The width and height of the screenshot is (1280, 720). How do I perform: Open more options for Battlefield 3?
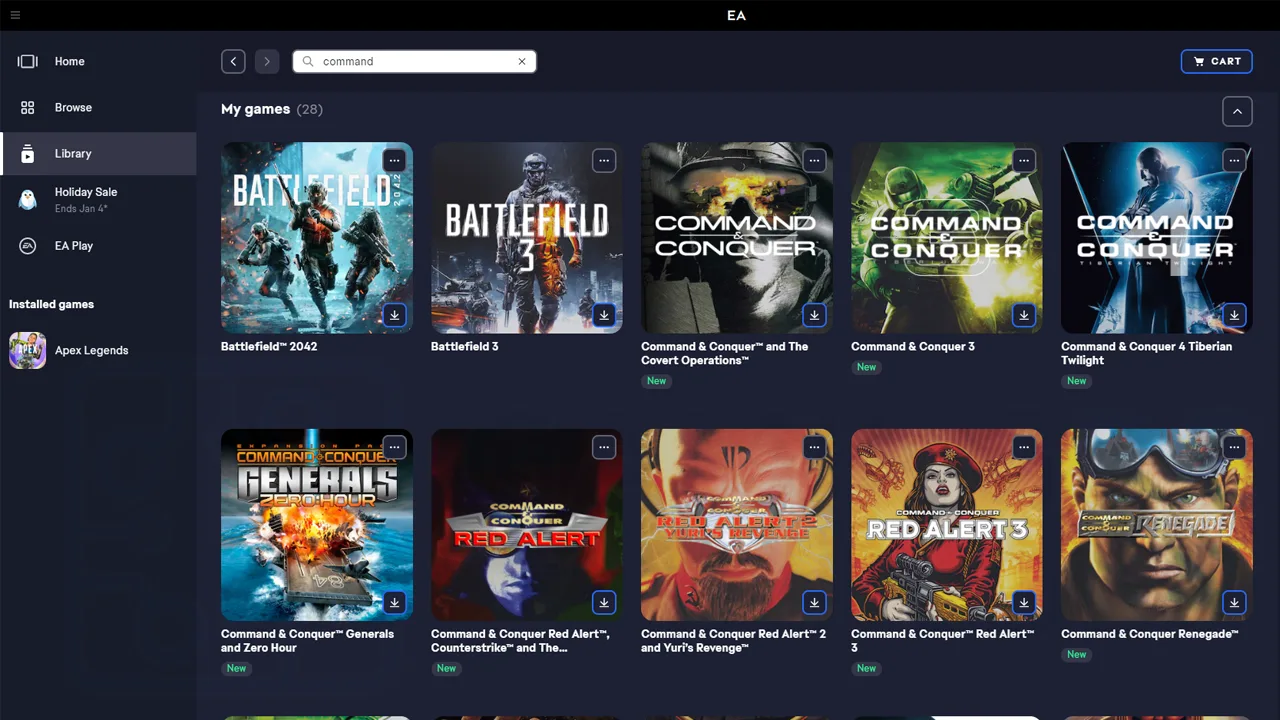[x=604, y=160]
